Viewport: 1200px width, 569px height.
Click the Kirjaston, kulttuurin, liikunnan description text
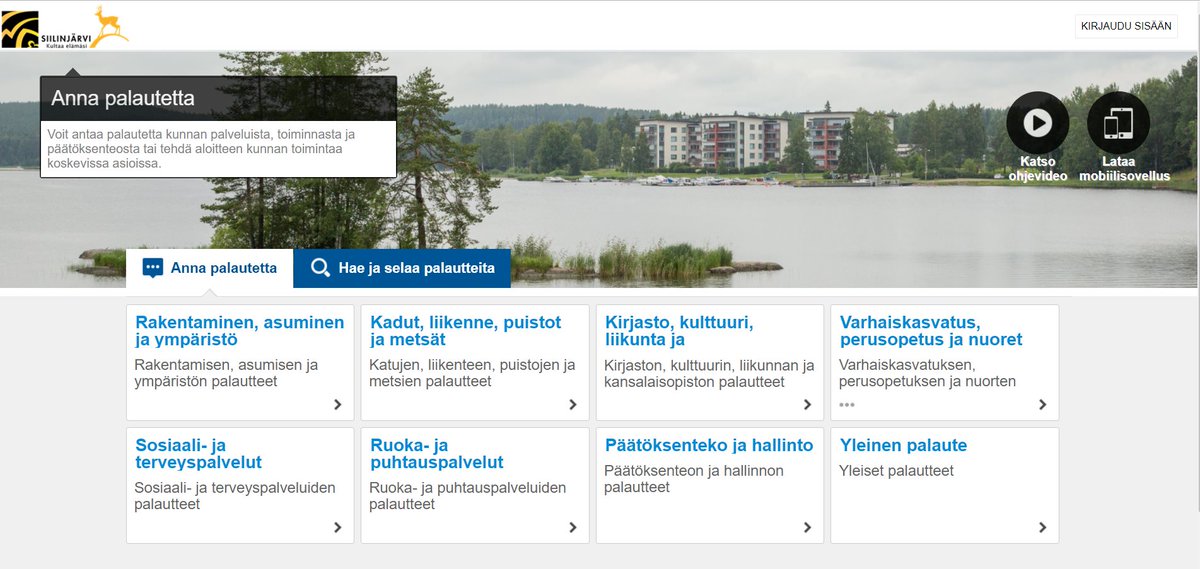709,373
